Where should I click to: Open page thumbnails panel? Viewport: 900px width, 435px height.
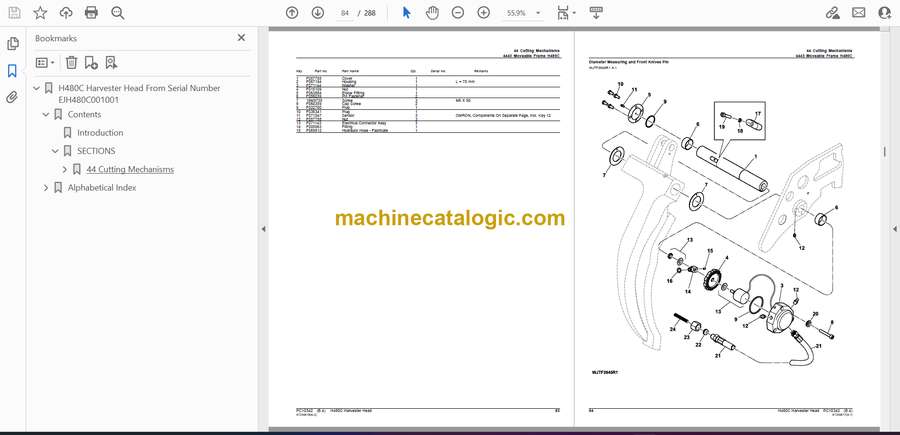(13, 44)
